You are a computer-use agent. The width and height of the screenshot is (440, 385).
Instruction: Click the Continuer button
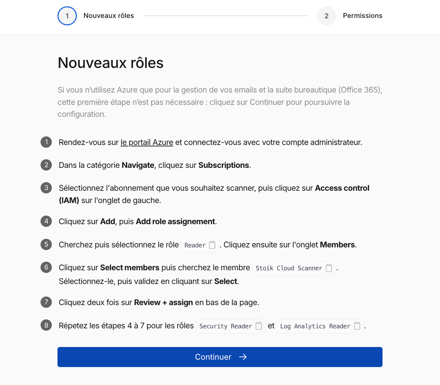pos(220,357)
